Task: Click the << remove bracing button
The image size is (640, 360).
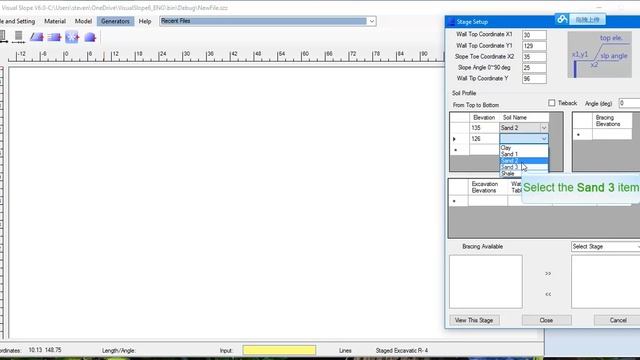Action: point(548,294)
